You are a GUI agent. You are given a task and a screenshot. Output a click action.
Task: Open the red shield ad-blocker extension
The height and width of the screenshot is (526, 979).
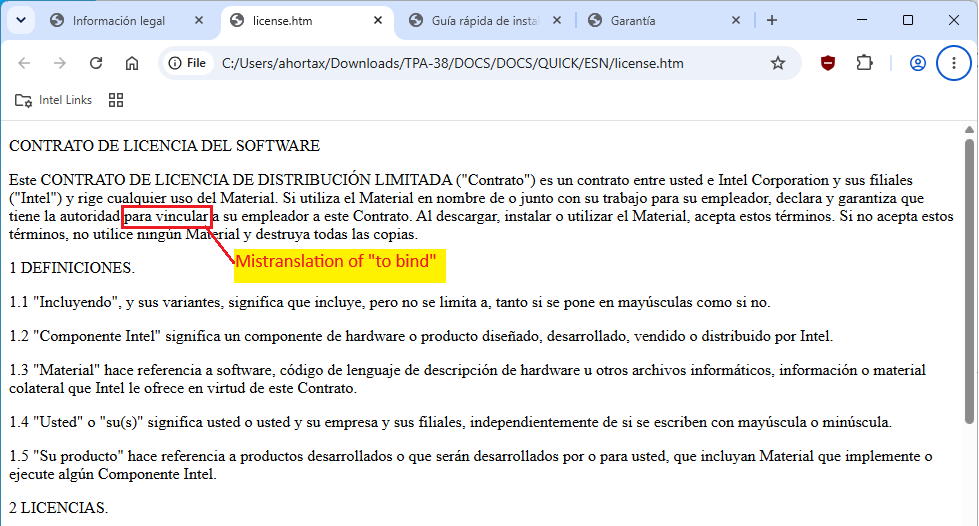point(828,63)
